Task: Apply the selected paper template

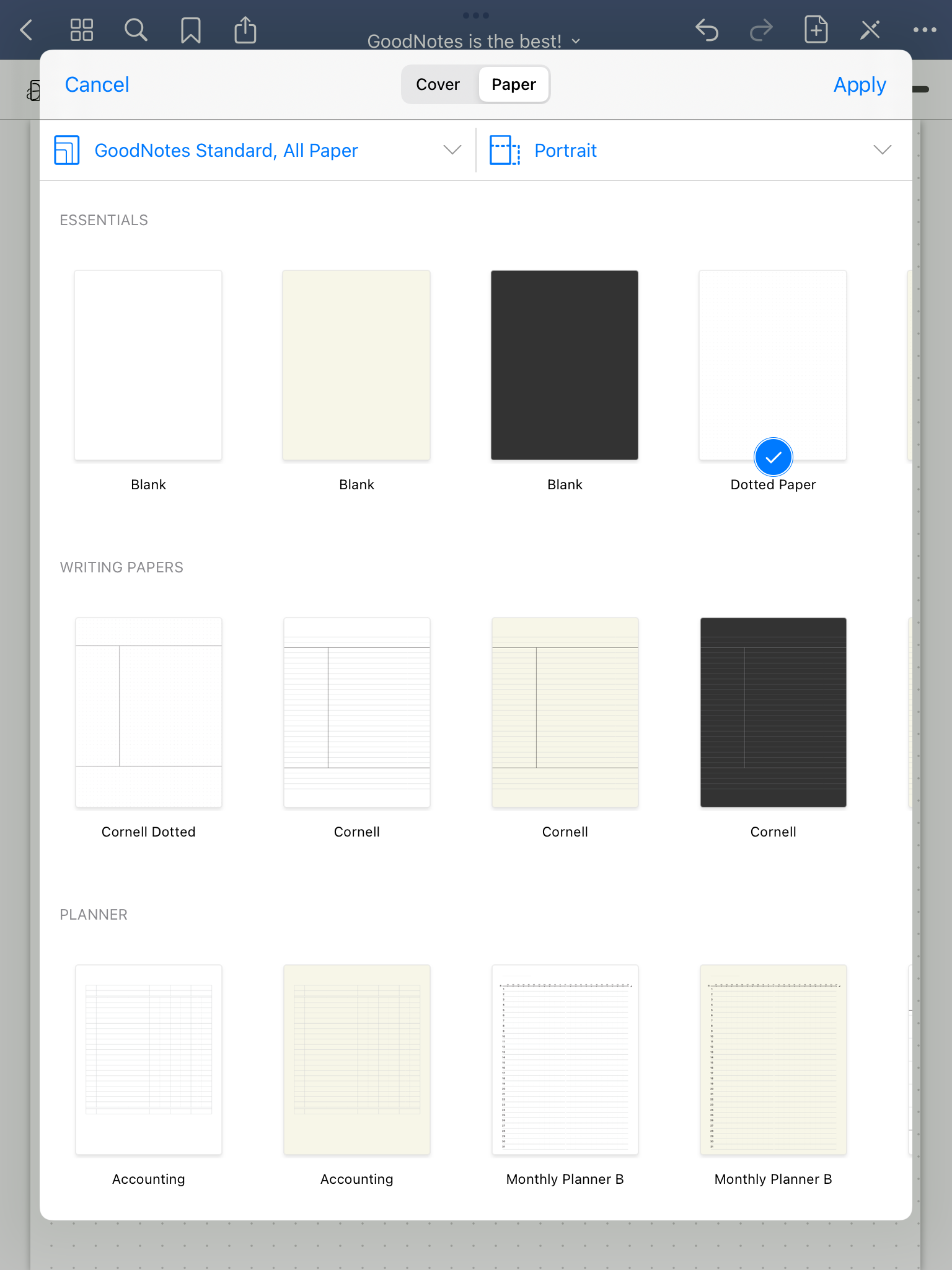Action: pos(860,84)
